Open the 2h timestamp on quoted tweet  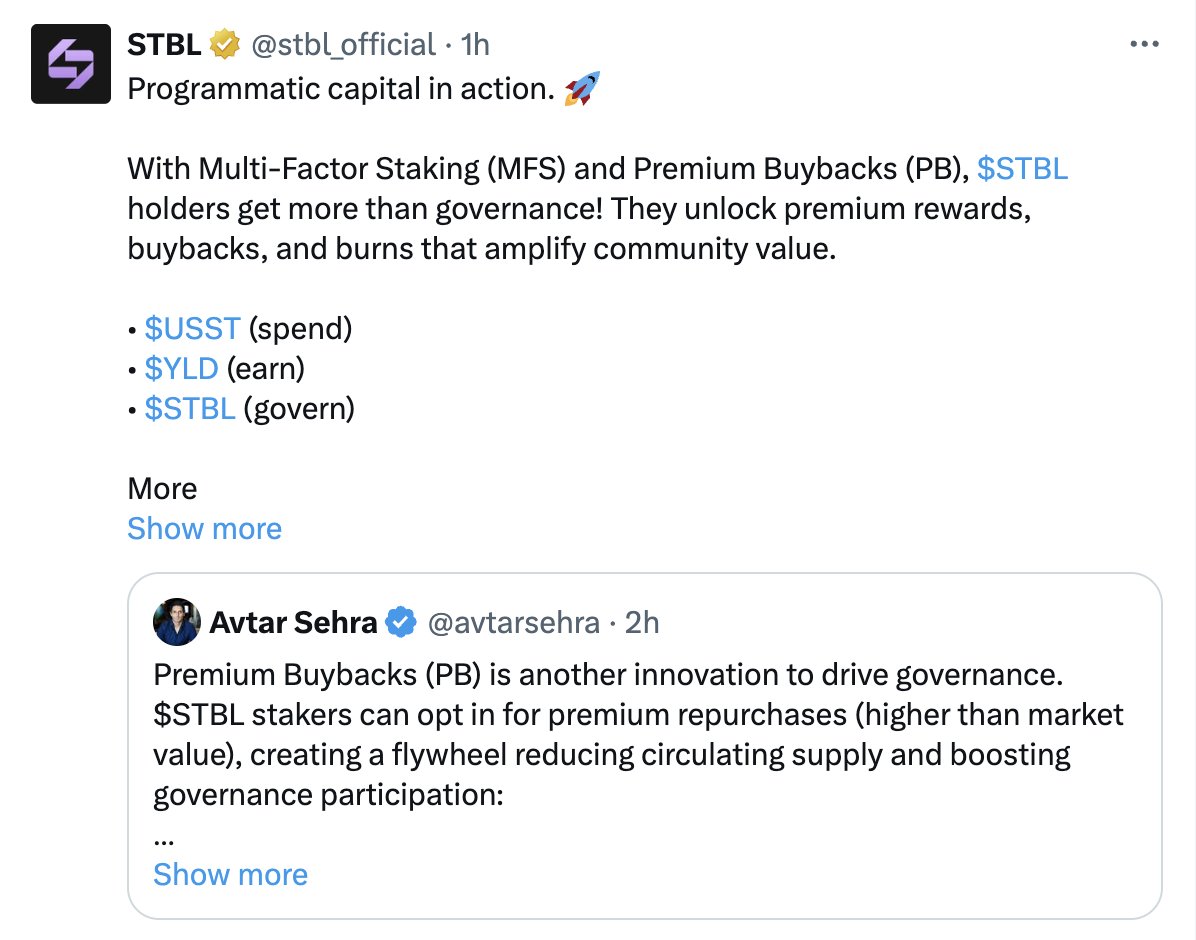pyautogui.click(x=642, y=622)
